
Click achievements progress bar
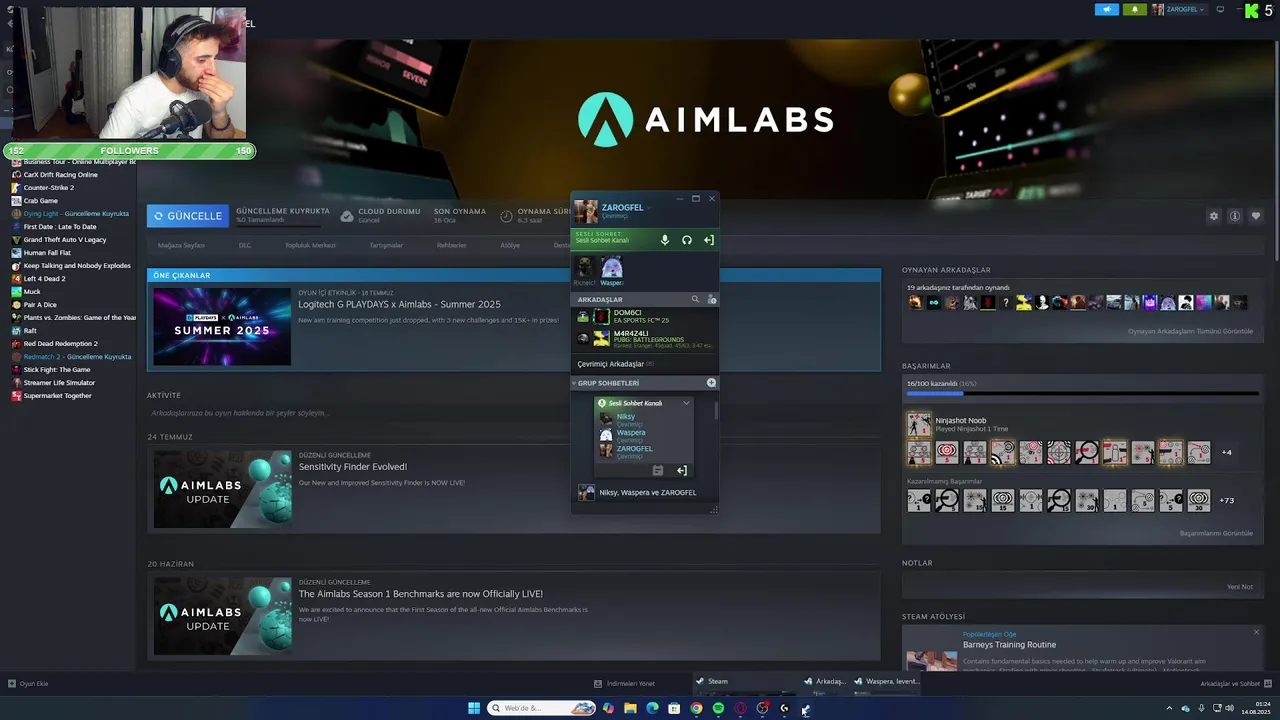1083,394
